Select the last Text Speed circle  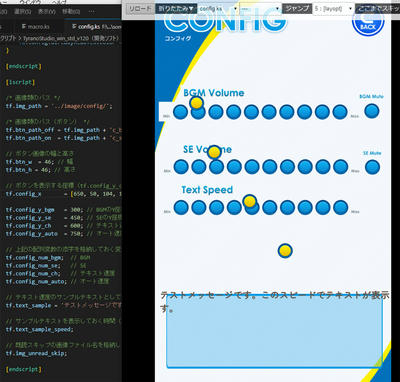(x=340, y=207)
